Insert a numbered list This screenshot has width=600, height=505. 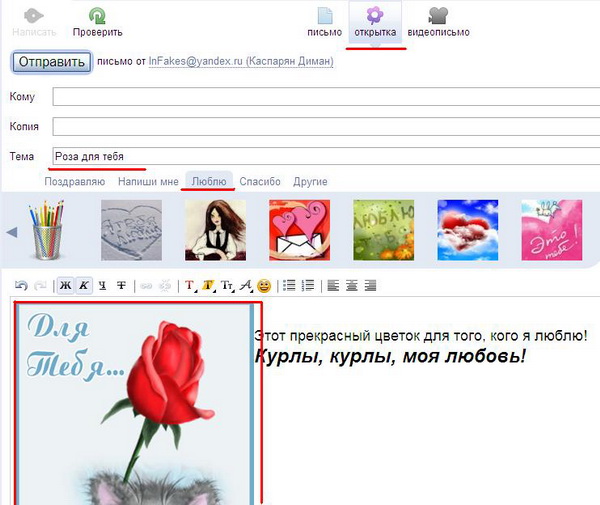coord(308,285)
